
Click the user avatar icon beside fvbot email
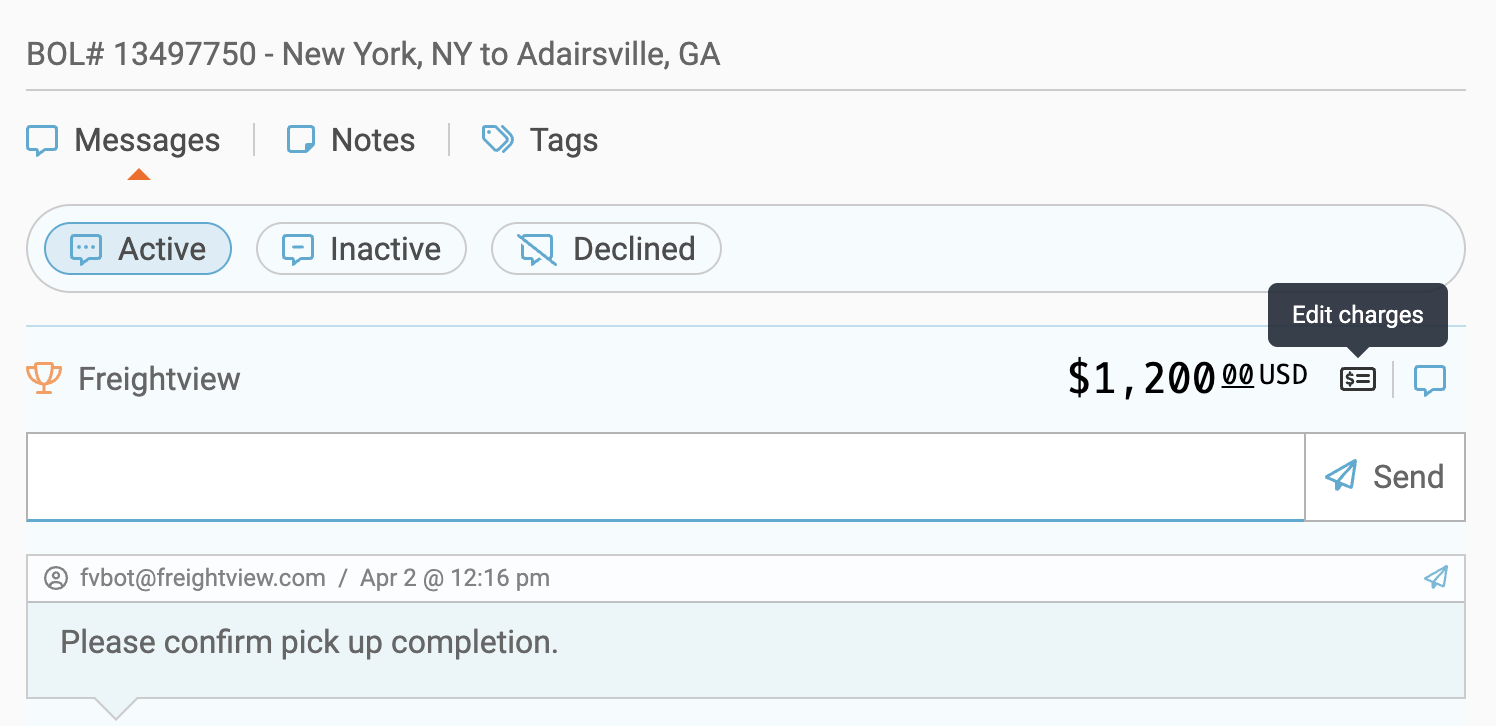click(x=56, y=578)
